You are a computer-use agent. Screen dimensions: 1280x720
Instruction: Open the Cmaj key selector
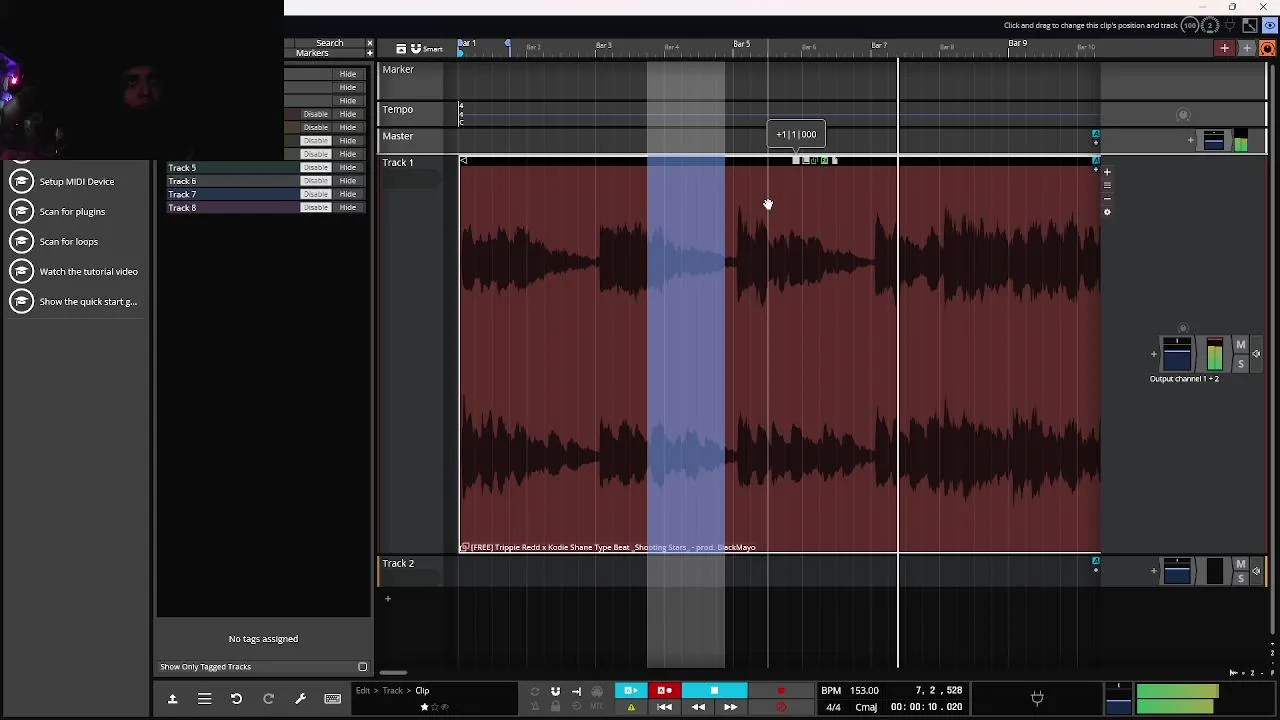866,707
